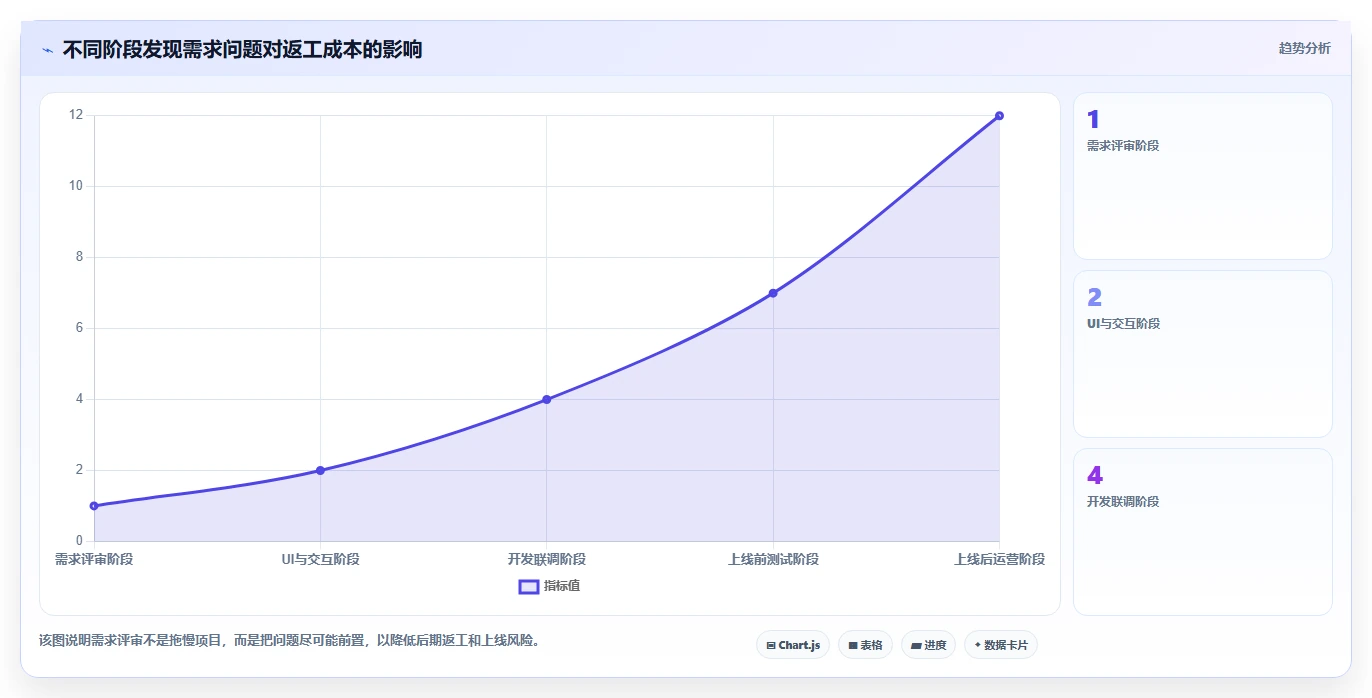Screen dimensions: 1372x698
Task: Click the data point at 开发联调阶段
Action: coord(546,399)
